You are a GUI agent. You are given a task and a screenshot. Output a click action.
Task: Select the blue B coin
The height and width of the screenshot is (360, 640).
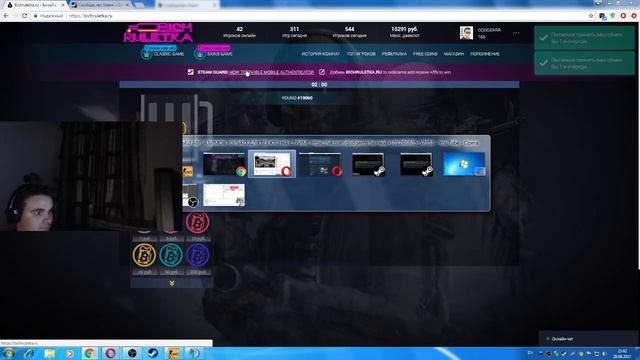(198, 255)
